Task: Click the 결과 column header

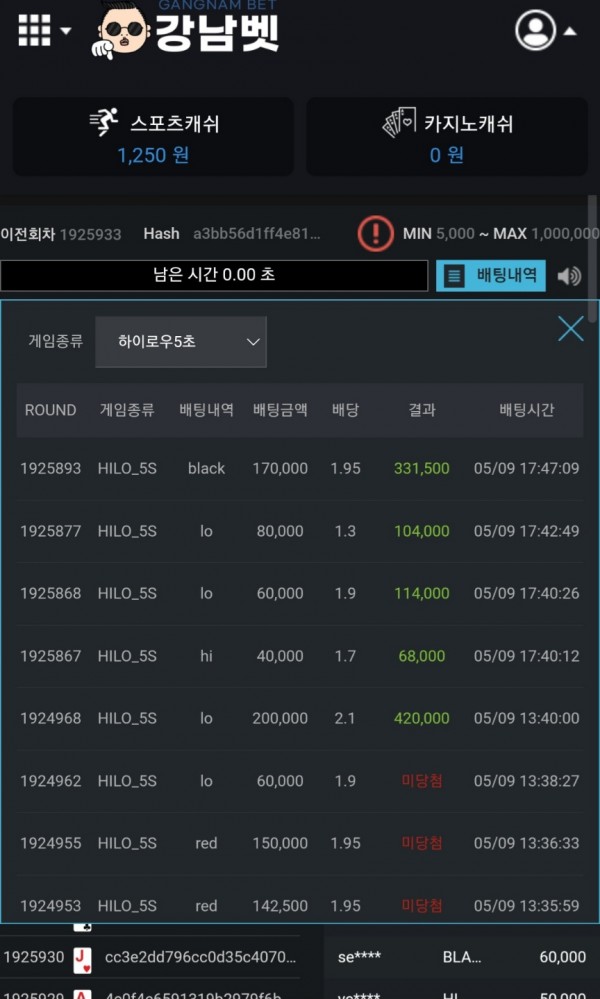Action: pyautogui.click(x=422, y=410)
